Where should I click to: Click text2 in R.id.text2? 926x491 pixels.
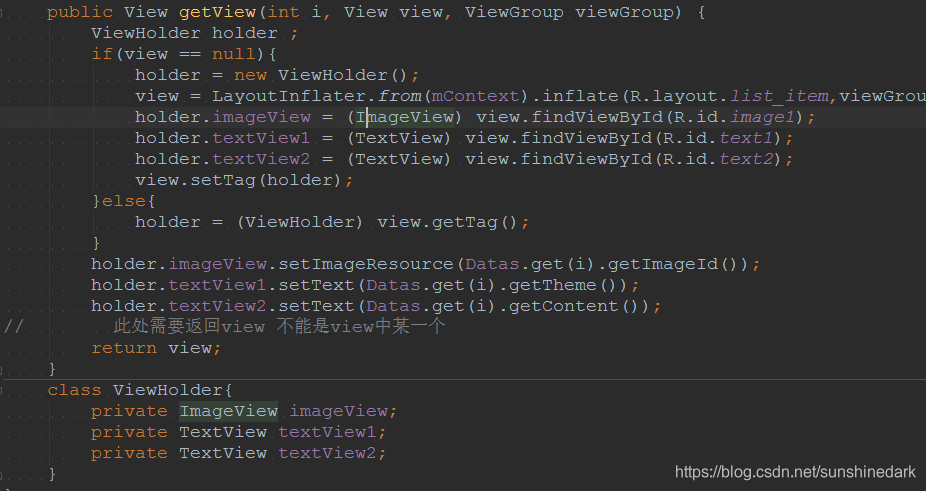(746, 159)
